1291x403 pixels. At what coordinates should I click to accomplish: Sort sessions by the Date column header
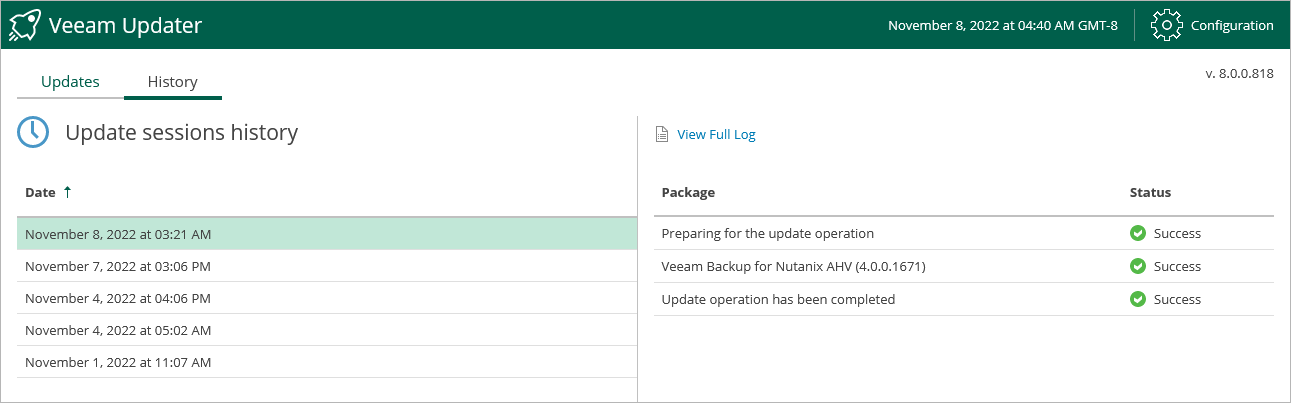pyautogui.click(x=40, y=192)
